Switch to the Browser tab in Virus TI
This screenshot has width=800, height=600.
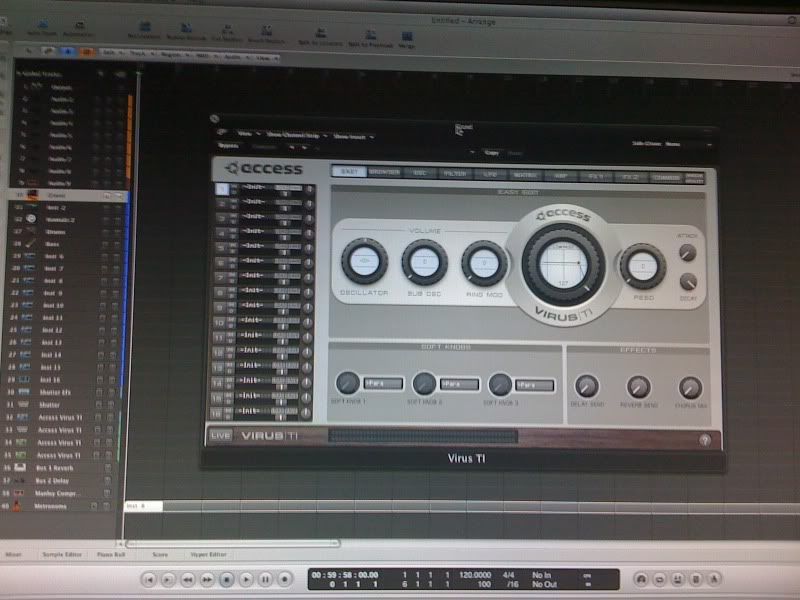[x=384, y=172]
